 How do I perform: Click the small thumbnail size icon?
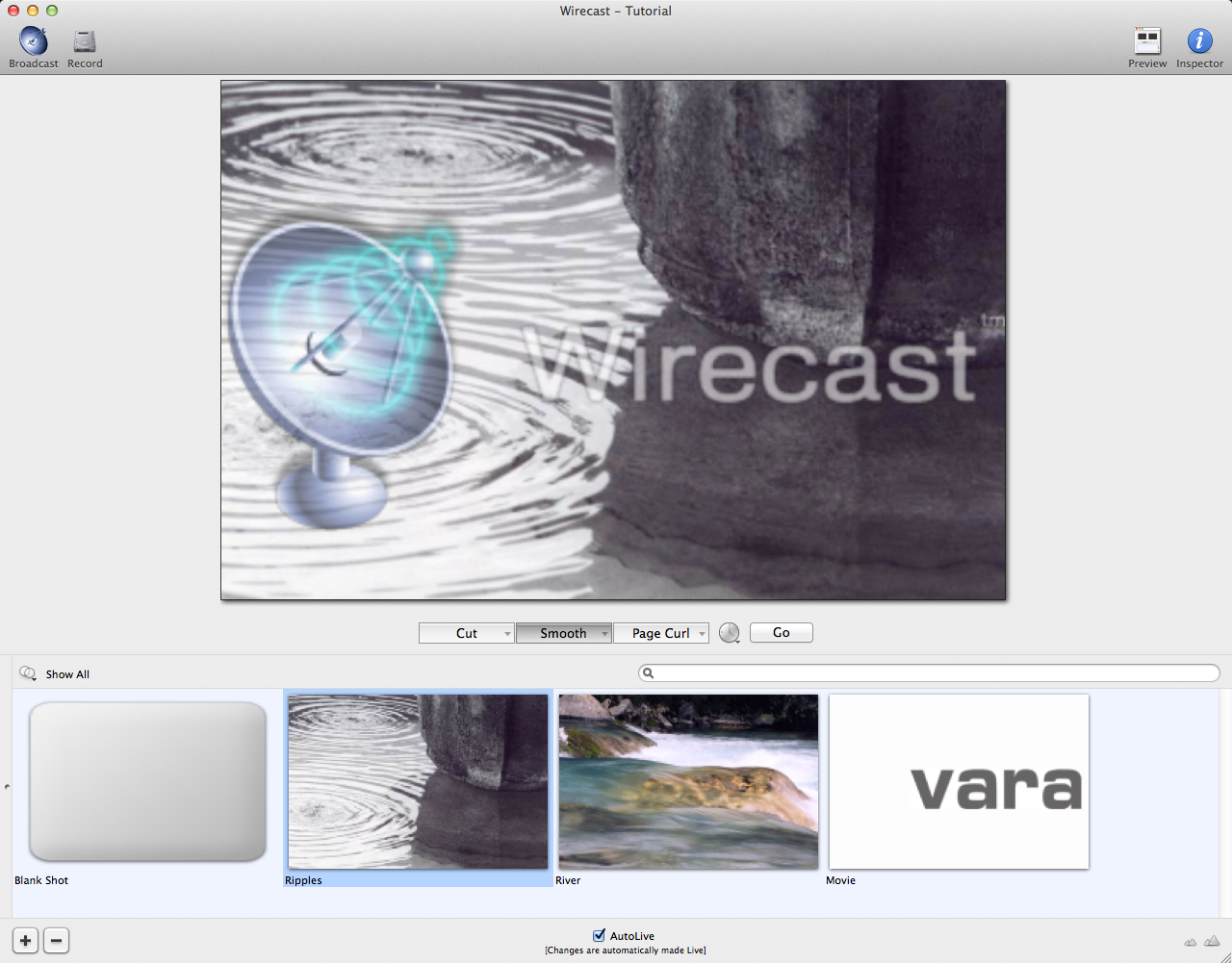[x=1191, y=941]
